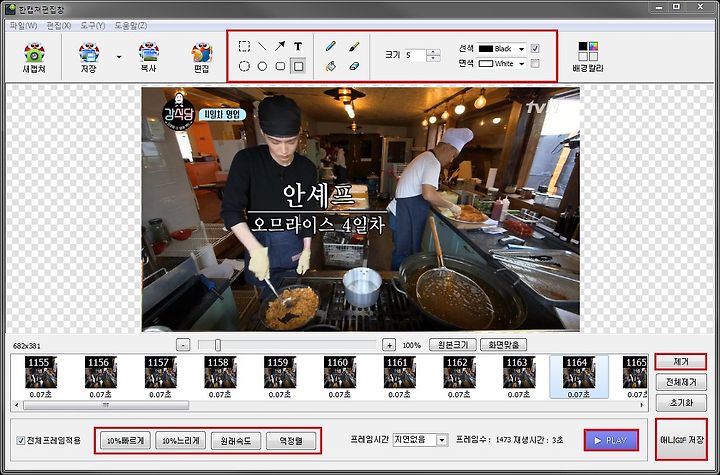Viewport: 720px width, 475px height.
Task: Click the frame list scroll right arrow
Action: coord(641,405)
